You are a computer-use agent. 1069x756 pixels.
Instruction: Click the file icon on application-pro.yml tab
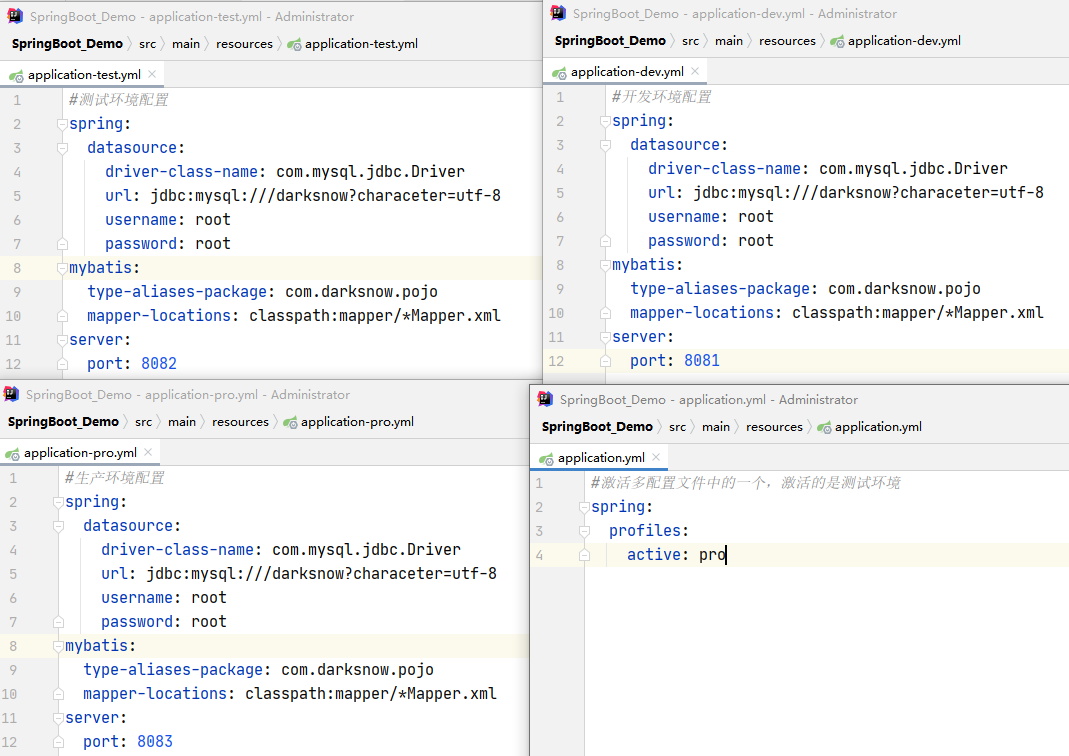[x=12, y=454]
